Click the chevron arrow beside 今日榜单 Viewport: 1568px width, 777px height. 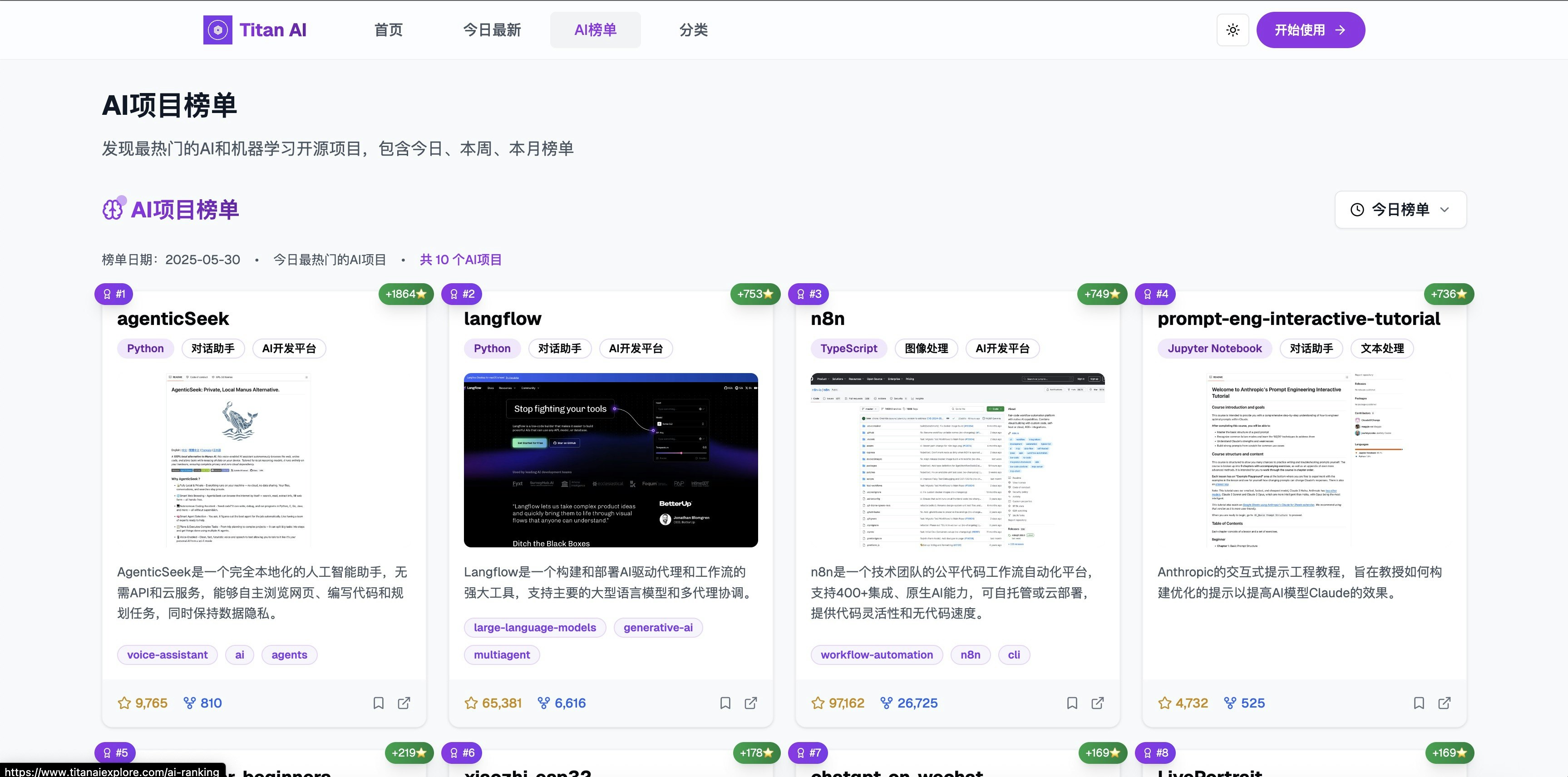click(x=1445, y=209)
